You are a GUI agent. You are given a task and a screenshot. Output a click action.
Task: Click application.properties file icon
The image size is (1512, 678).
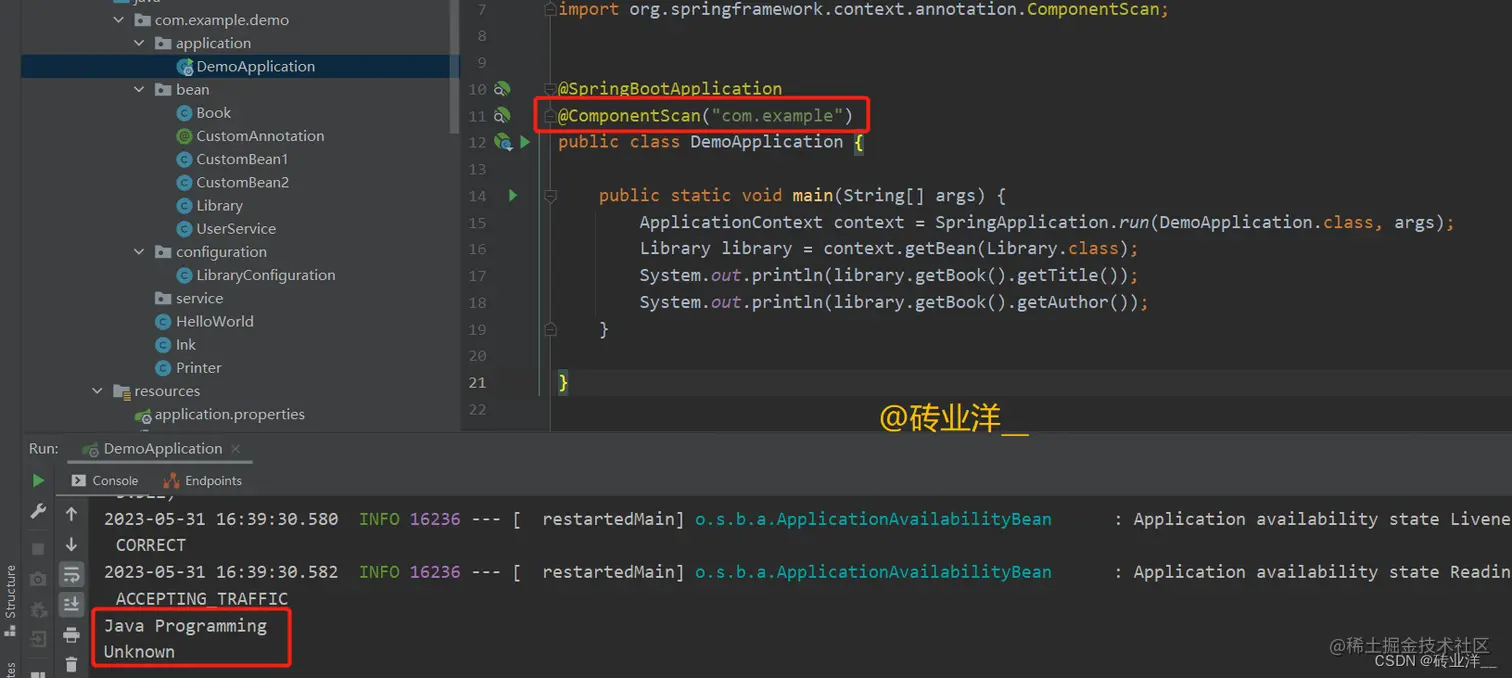coord(143,414)
